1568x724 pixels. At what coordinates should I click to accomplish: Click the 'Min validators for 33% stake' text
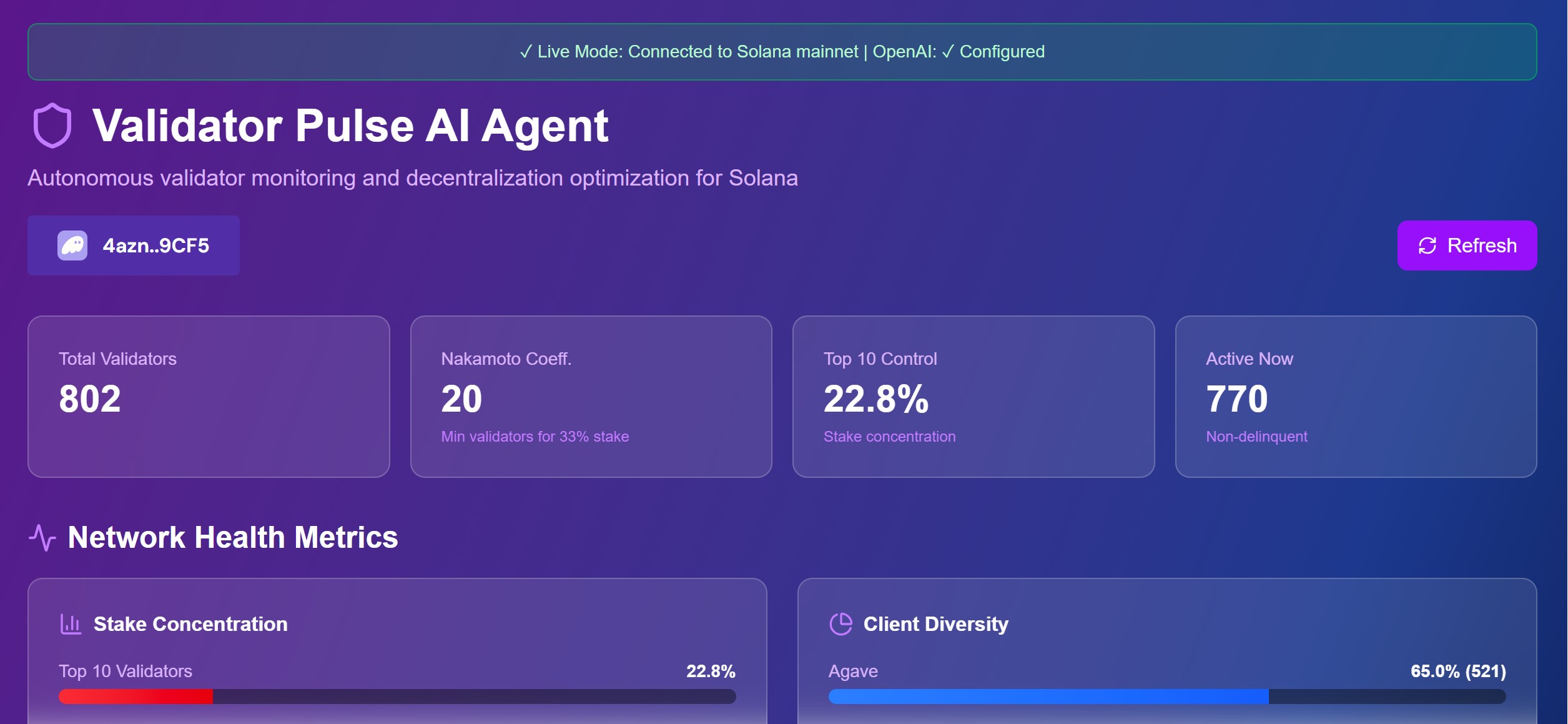(535, 437)
